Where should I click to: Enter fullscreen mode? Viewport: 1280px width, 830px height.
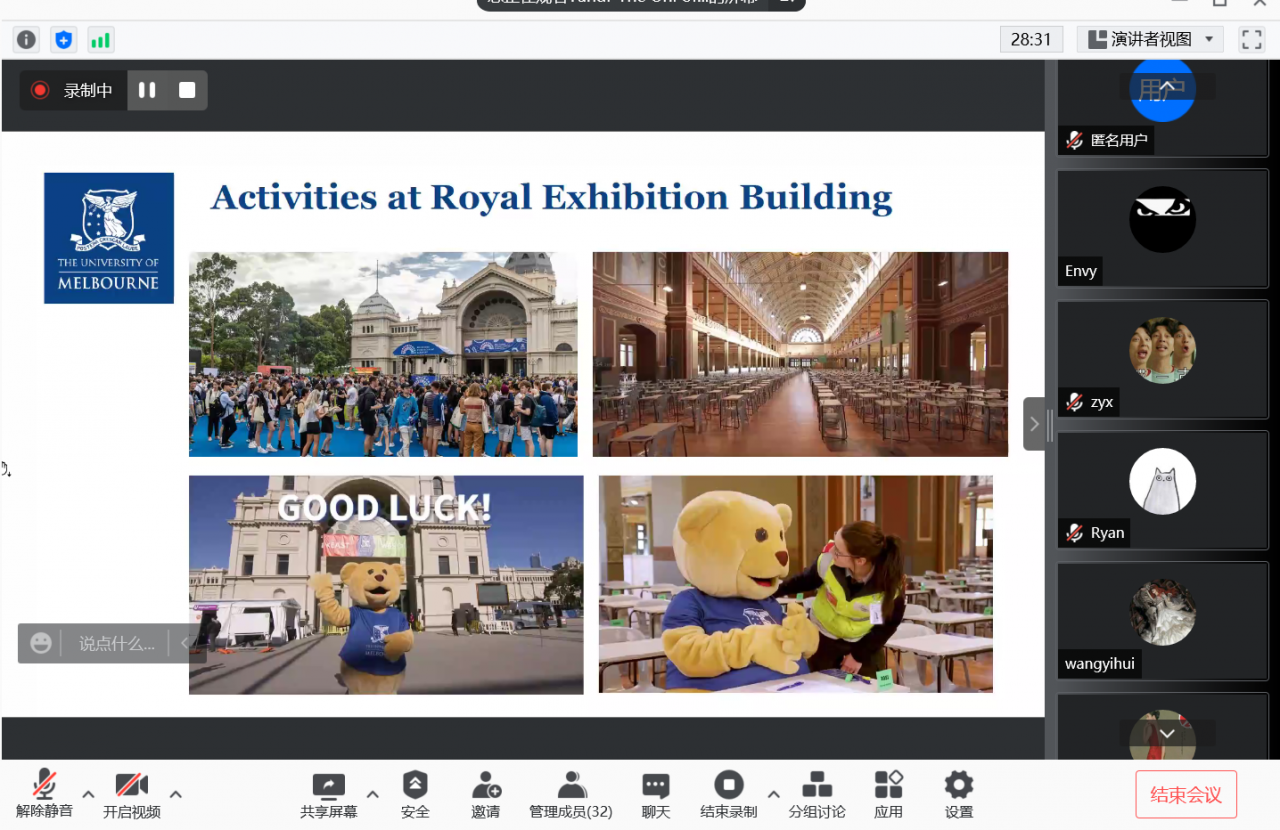(x=1251, y=40)
